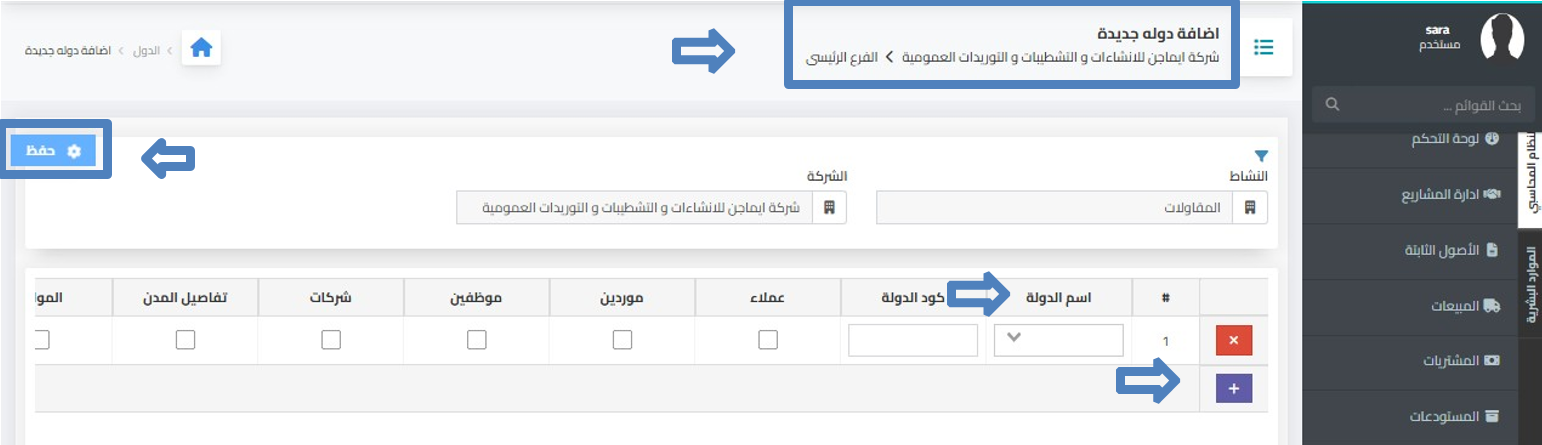
Task: Tick the موظفين checkbox in row 1
Action: coord(477,340)
